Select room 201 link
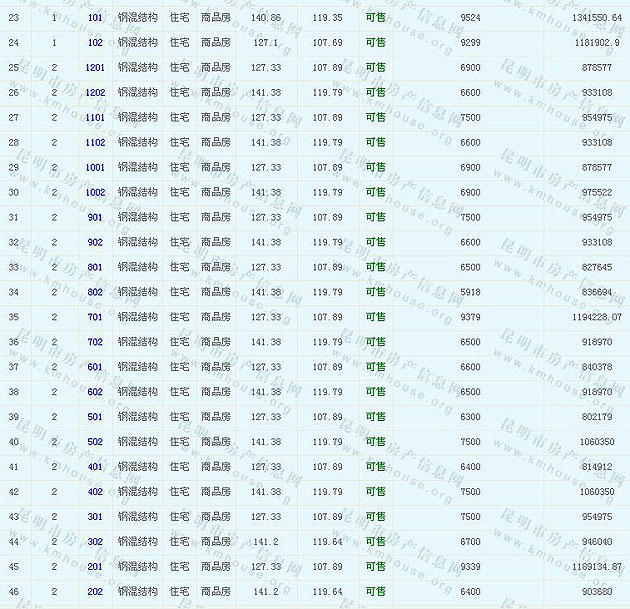Image resolution: width=630 pixels, height=609 pixels. (x=95, y=567)
